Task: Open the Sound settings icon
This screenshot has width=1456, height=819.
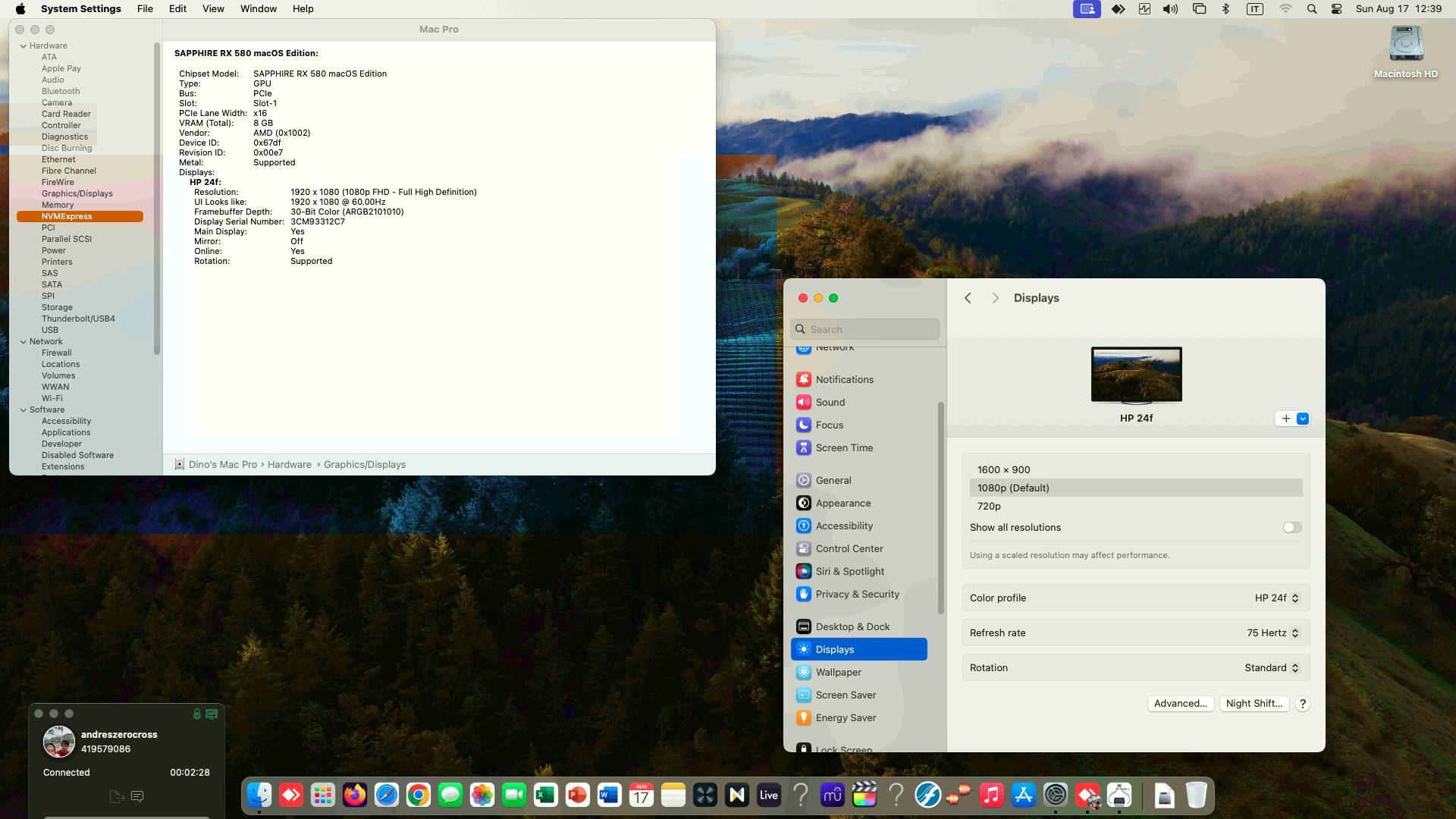Action: click(803, 402)
